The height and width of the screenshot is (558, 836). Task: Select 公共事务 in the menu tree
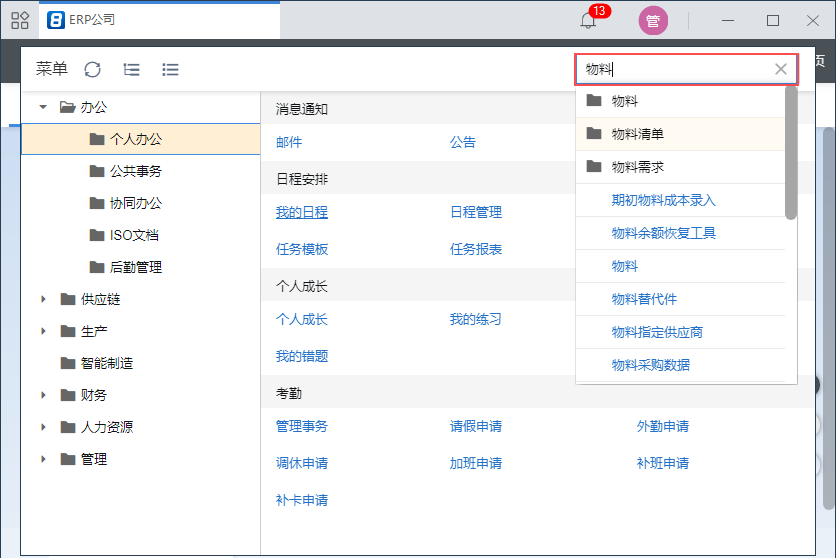coord(135,171)
